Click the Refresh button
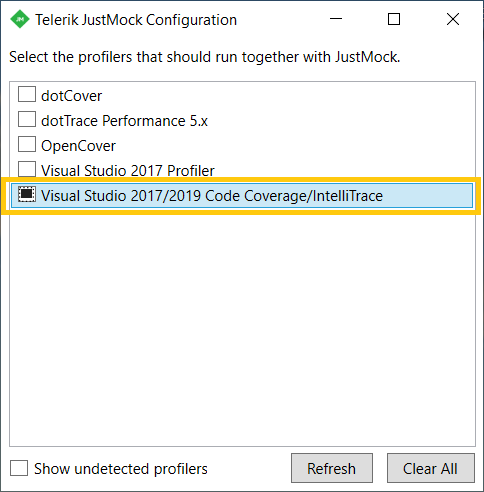 (332, 468)
